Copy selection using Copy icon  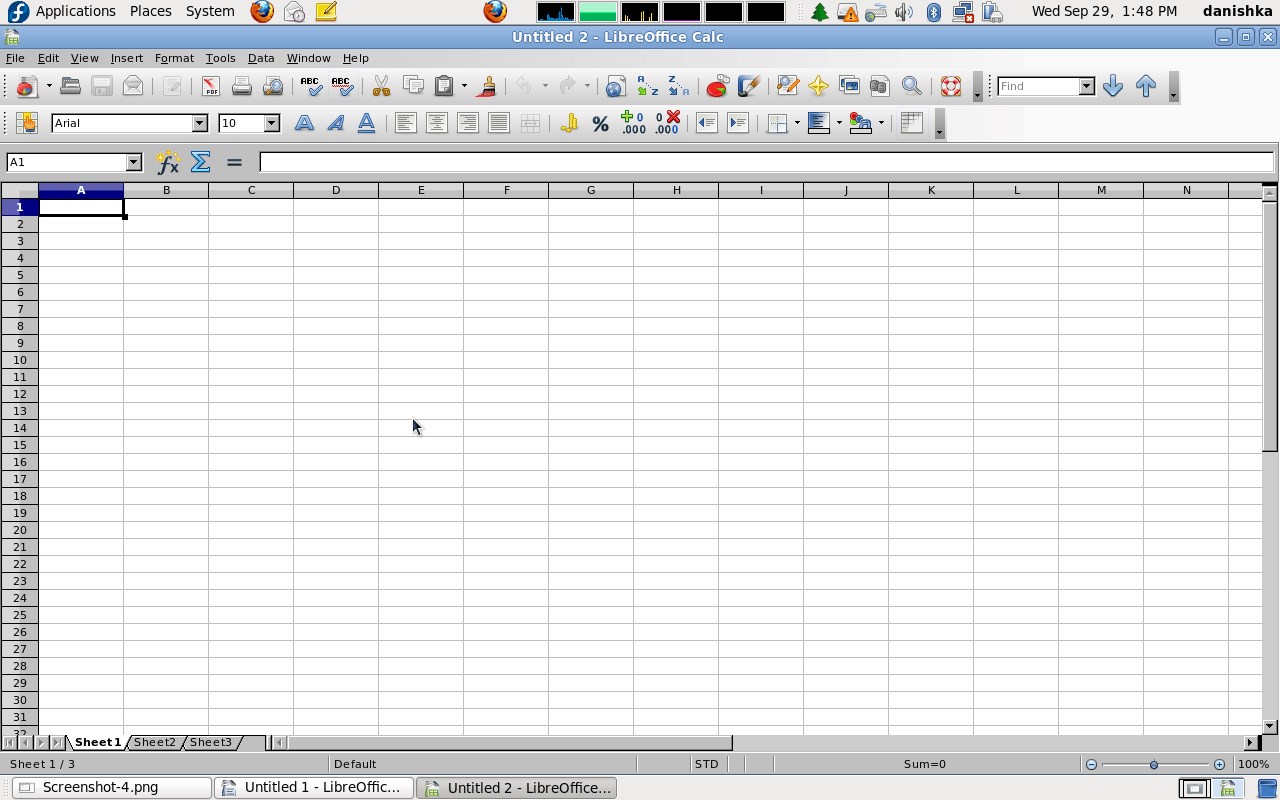412,86
